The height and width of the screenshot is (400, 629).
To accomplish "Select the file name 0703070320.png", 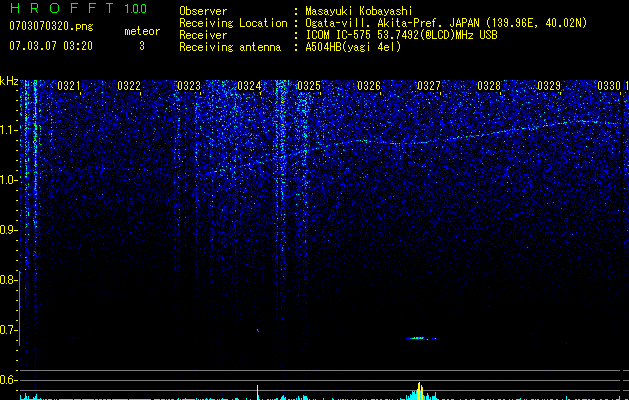I will point(51,27).
